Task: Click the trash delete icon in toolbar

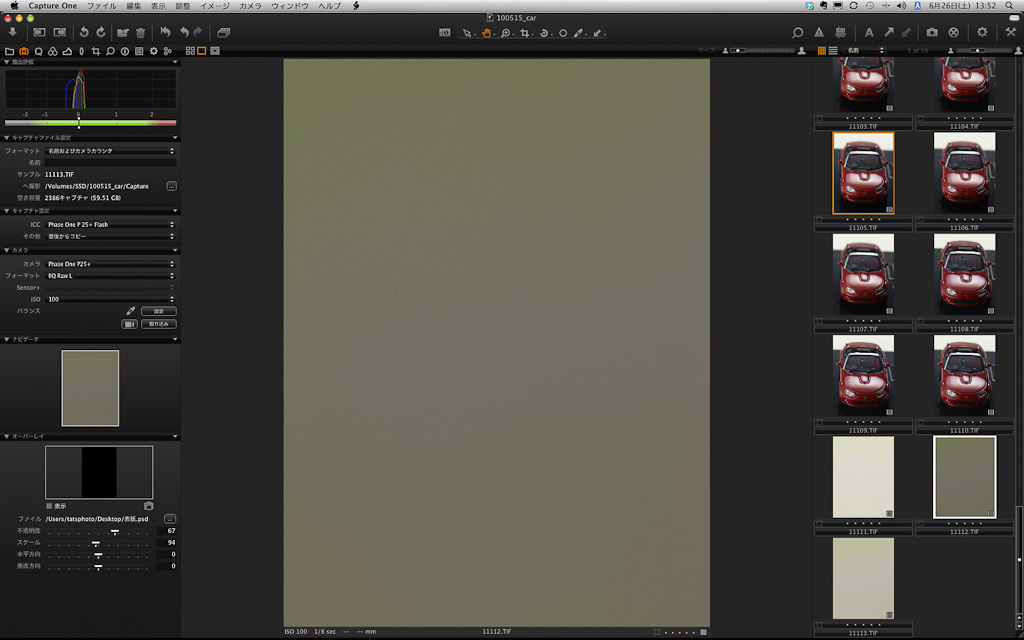Action: tap(140, 33)
